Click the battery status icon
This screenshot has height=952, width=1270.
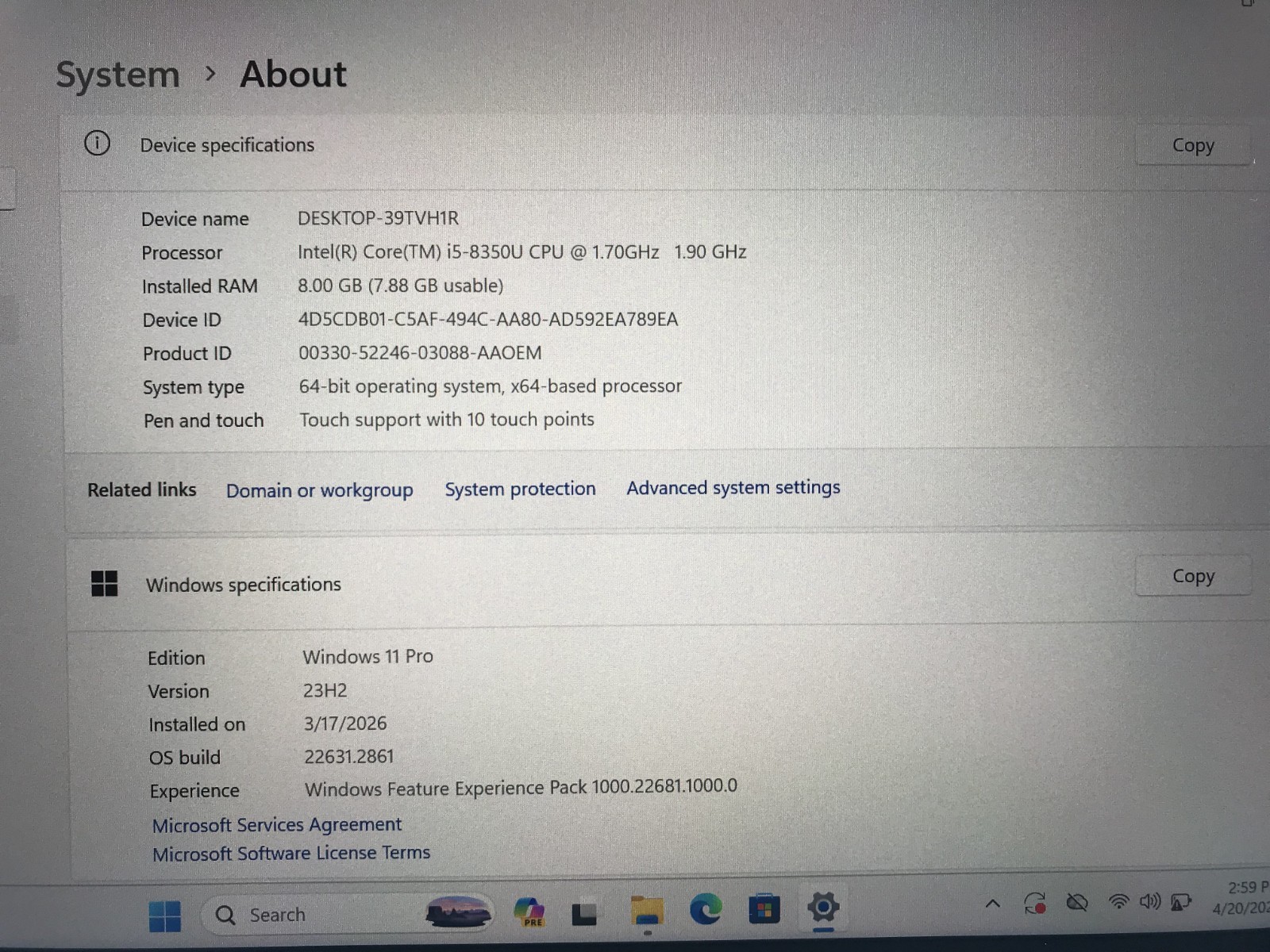click(1181, 901)
